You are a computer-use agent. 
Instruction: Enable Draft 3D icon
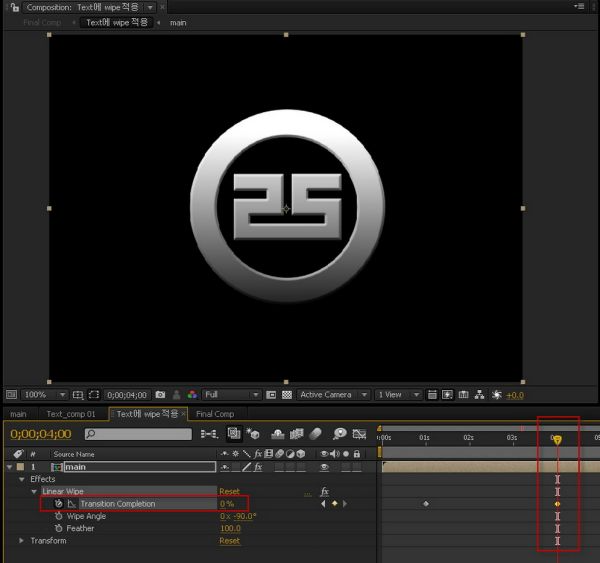(x=253, y=434)
